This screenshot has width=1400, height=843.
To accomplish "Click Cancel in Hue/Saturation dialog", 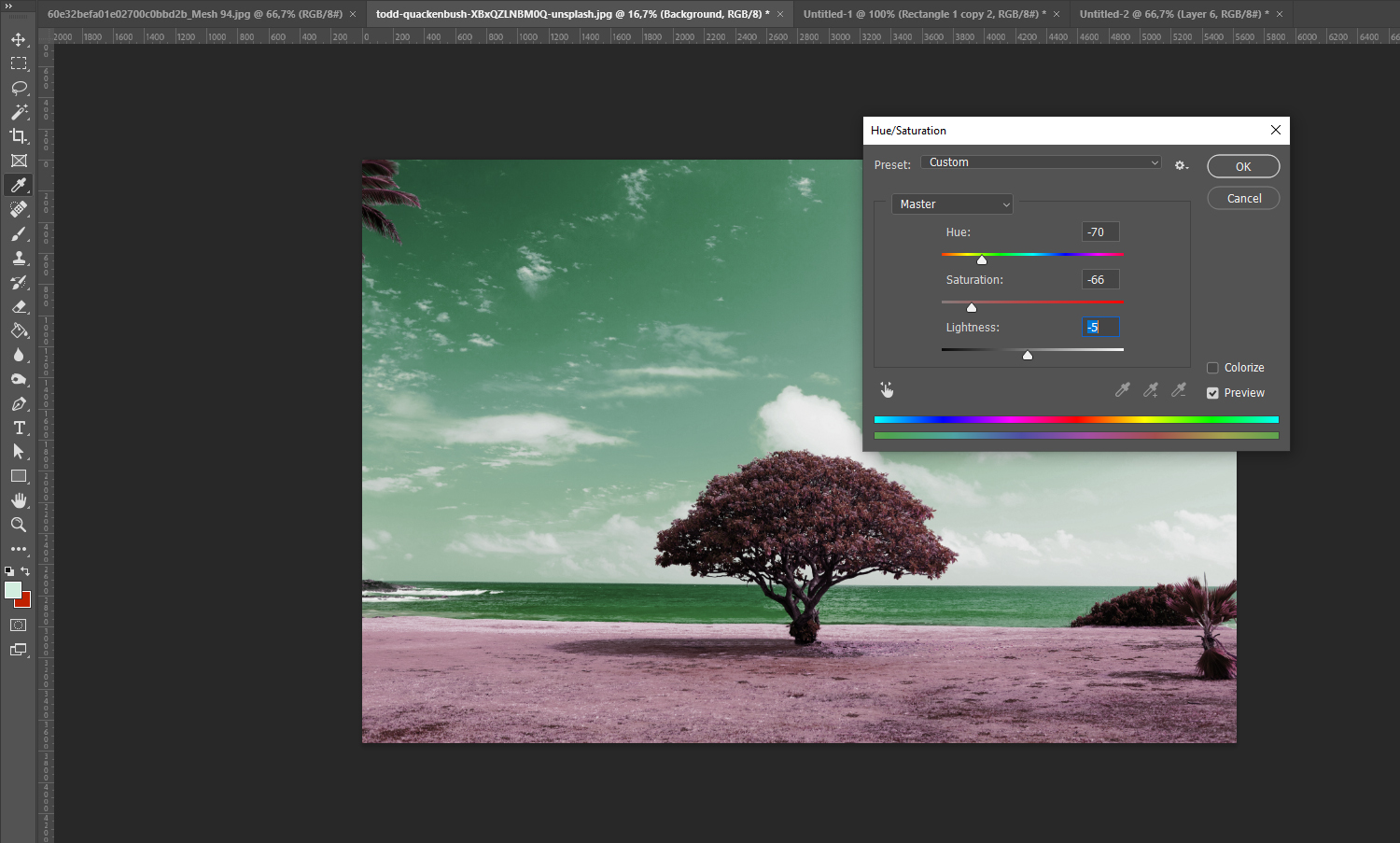I will point(1243,198).
